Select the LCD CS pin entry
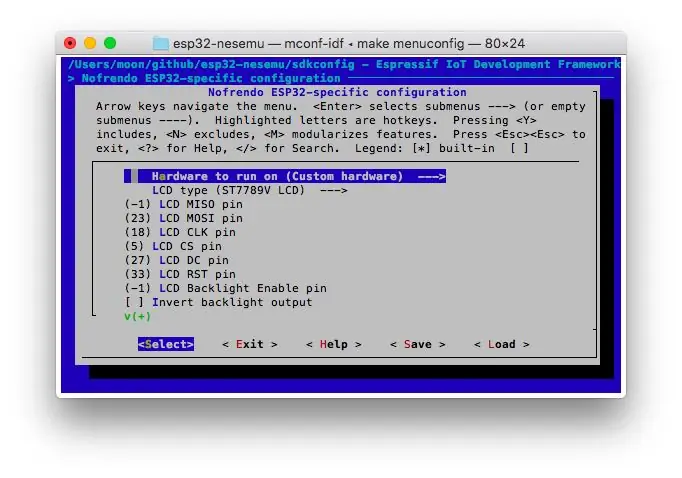This screenshot has height=478, width=682. tap(173, 246)
